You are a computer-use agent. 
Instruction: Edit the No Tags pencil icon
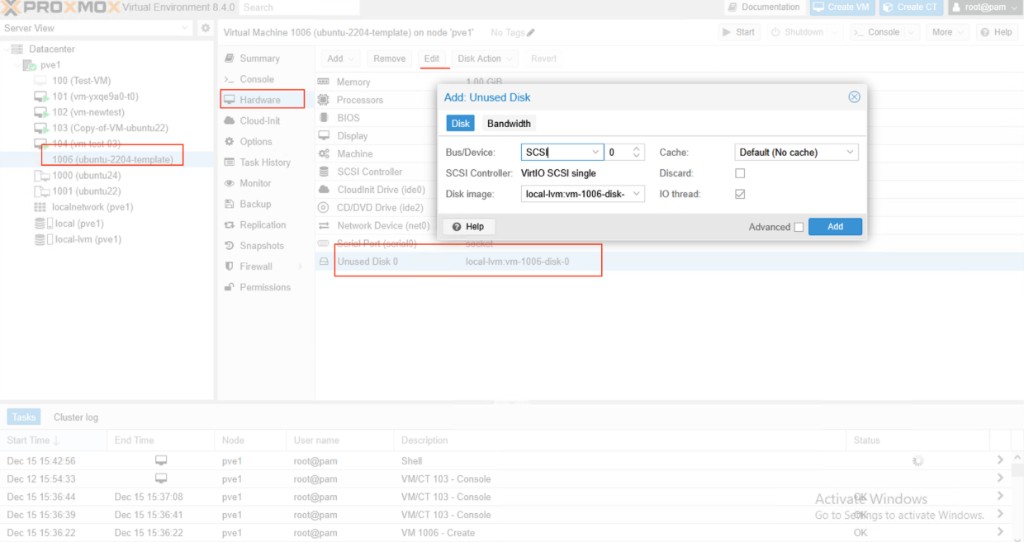tap(531, 33)
